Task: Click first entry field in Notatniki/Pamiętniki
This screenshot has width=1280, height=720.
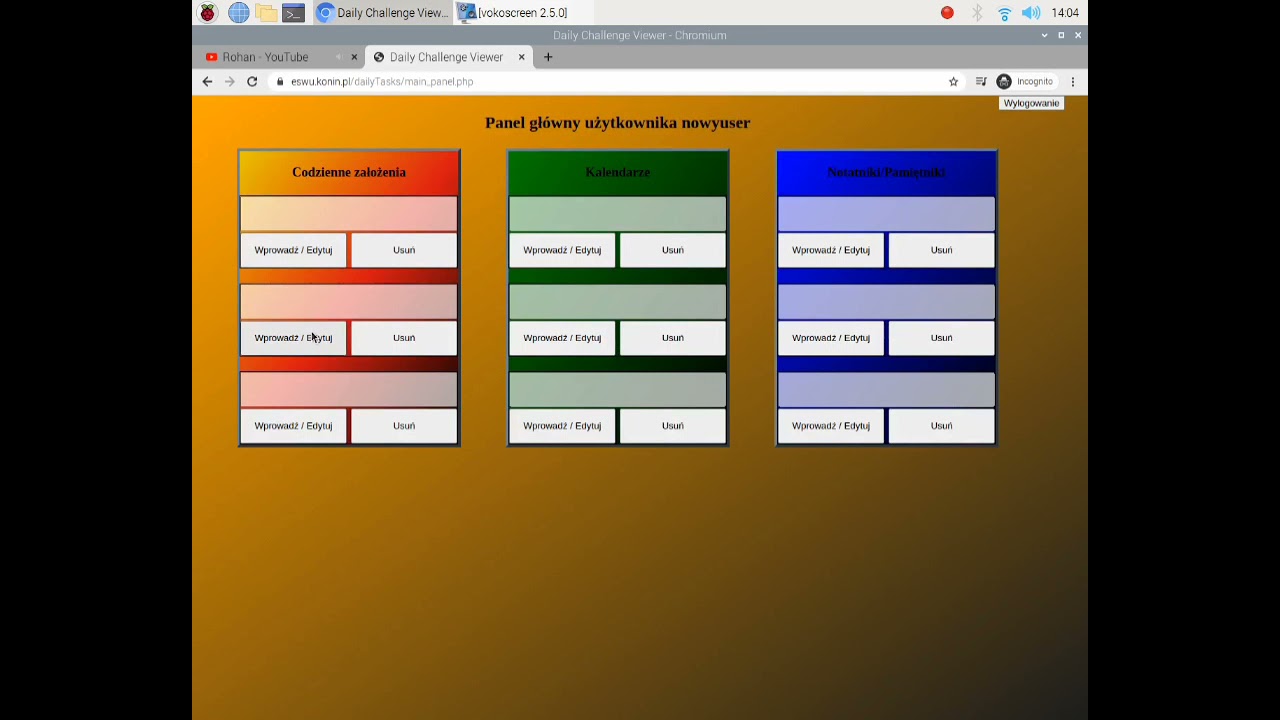Action: pyautogui.click(x=887, y=213)
